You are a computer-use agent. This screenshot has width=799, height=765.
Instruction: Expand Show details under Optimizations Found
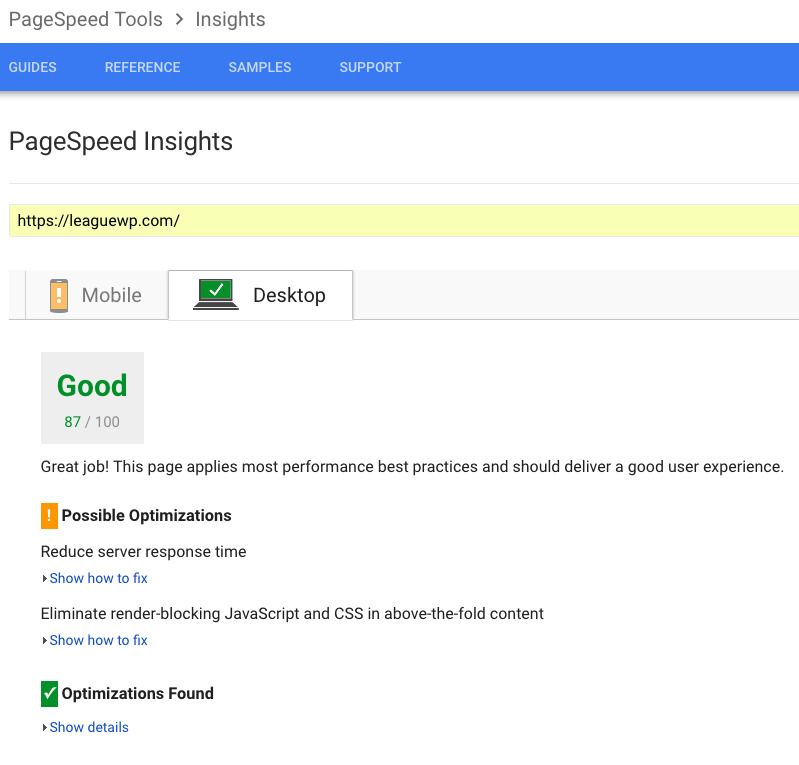click(x=89, y=727)
